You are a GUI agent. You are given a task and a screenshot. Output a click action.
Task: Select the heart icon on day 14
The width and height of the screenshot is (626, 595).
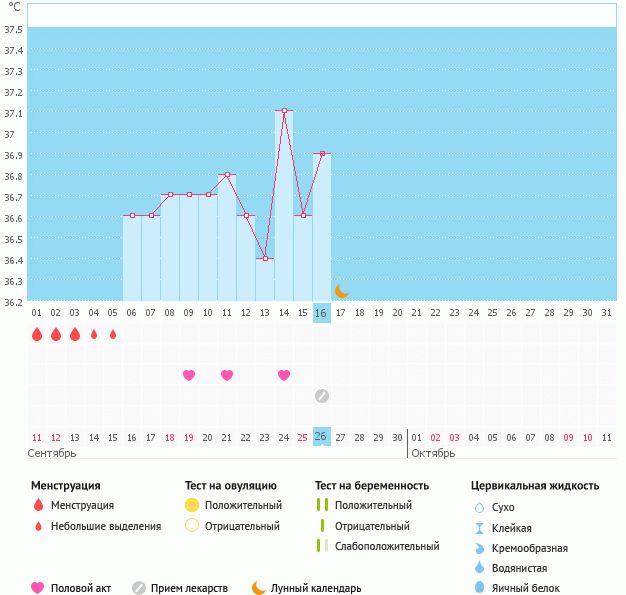tap(284, 375)
